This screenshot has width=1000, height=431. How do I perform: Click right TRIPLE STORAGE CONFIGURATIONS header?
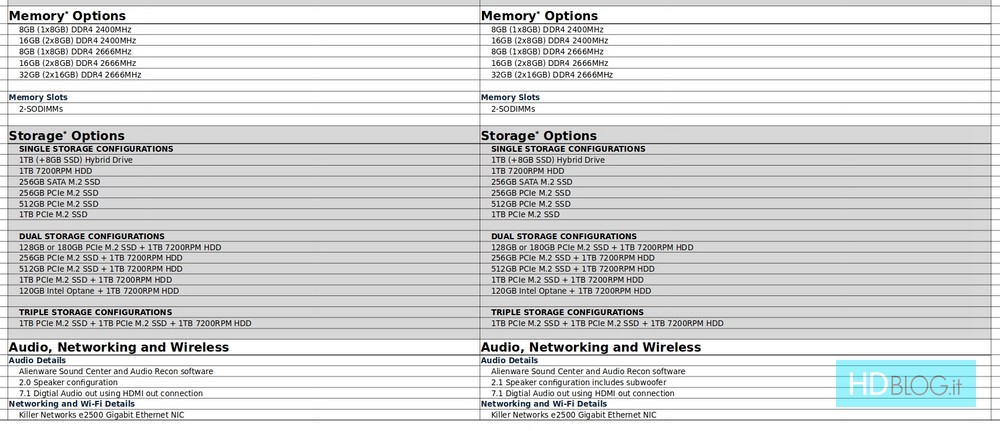[568, 312]
